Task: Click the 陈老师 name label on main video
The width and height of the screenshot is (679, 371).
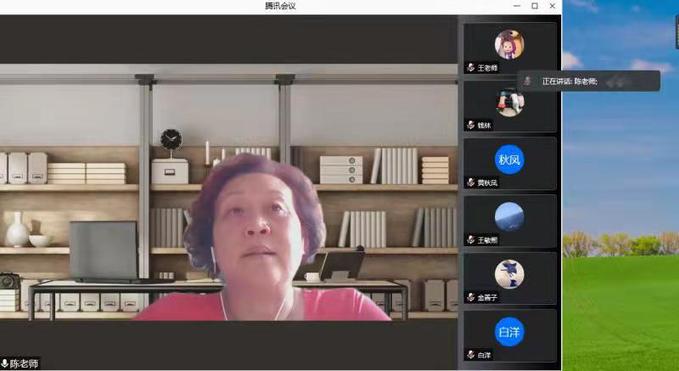Action: (x=24, y=364)
